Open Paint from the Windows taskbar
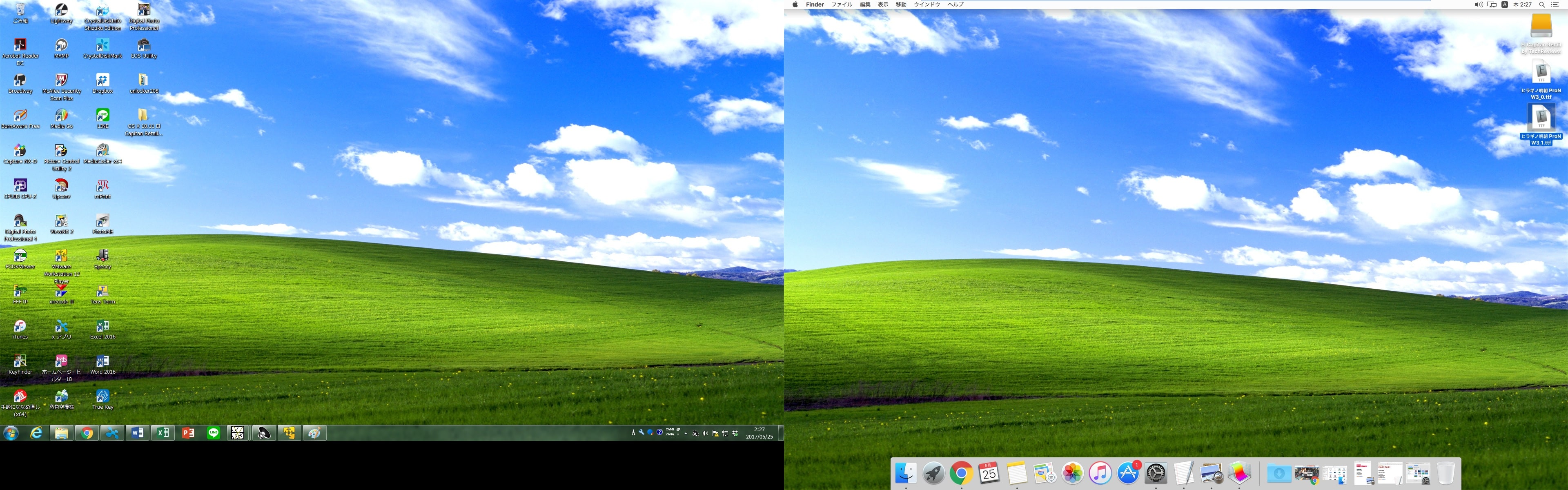This screenshot has width=1568, height=490. (x=314, y=433)
